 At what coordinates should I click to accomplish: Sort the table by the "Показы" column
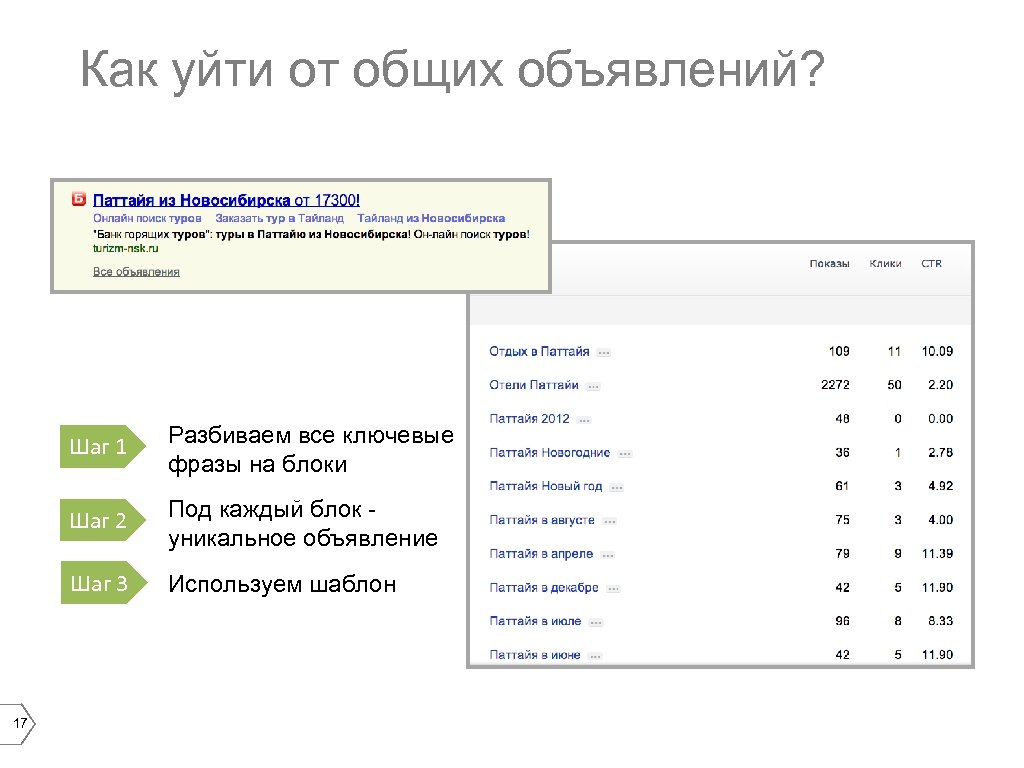(x=830, y=263)
